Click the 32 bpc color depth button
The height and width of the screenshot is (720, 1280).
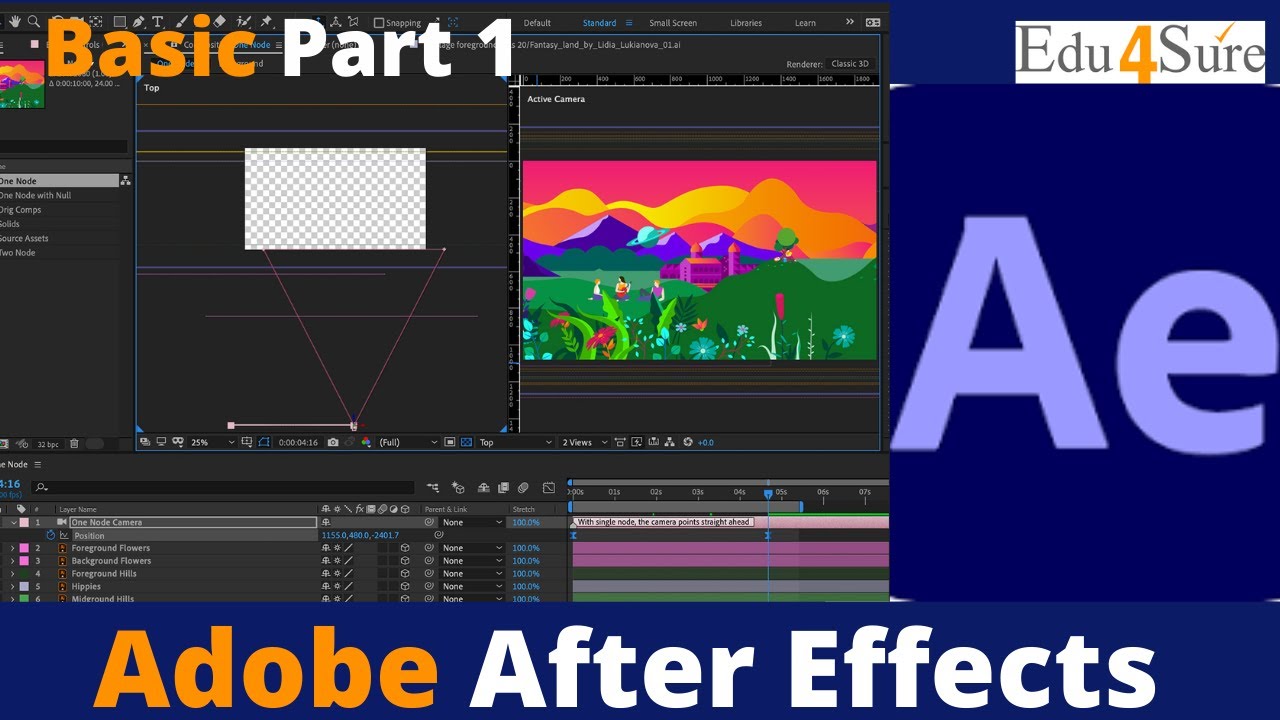tap(47, 444)
